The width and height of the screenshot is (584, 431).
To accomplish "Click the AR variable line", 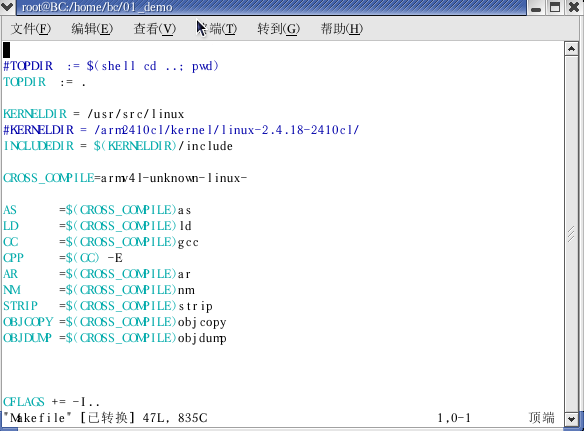I will point(97,274).
